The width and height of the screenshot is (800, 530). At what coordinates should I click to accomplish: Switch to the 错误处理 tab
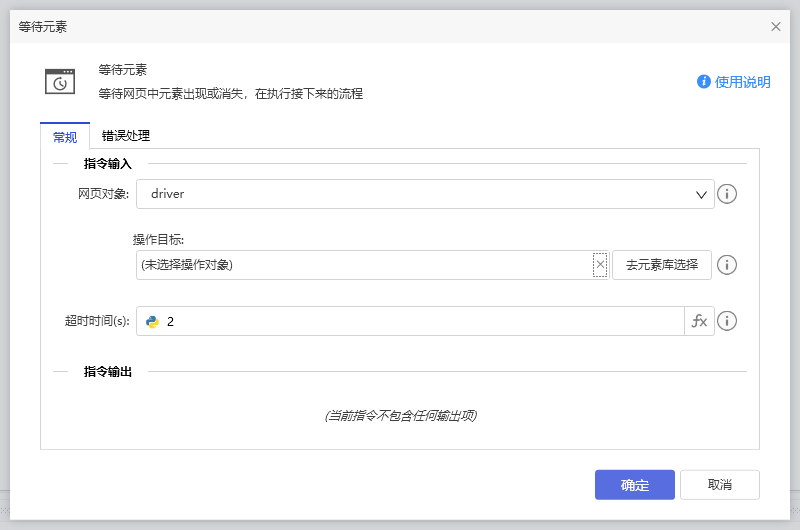point(126,136)
